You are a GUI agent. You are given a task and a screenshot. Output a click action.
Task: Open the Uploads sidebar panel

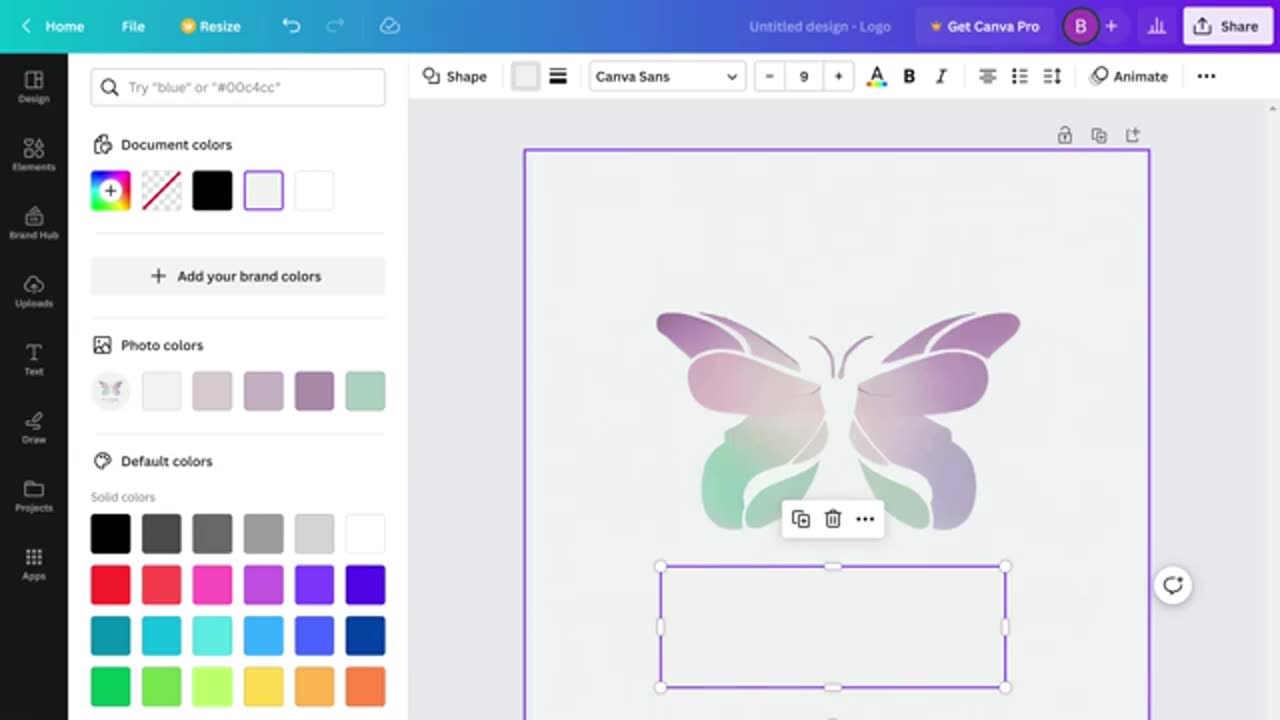34,291
